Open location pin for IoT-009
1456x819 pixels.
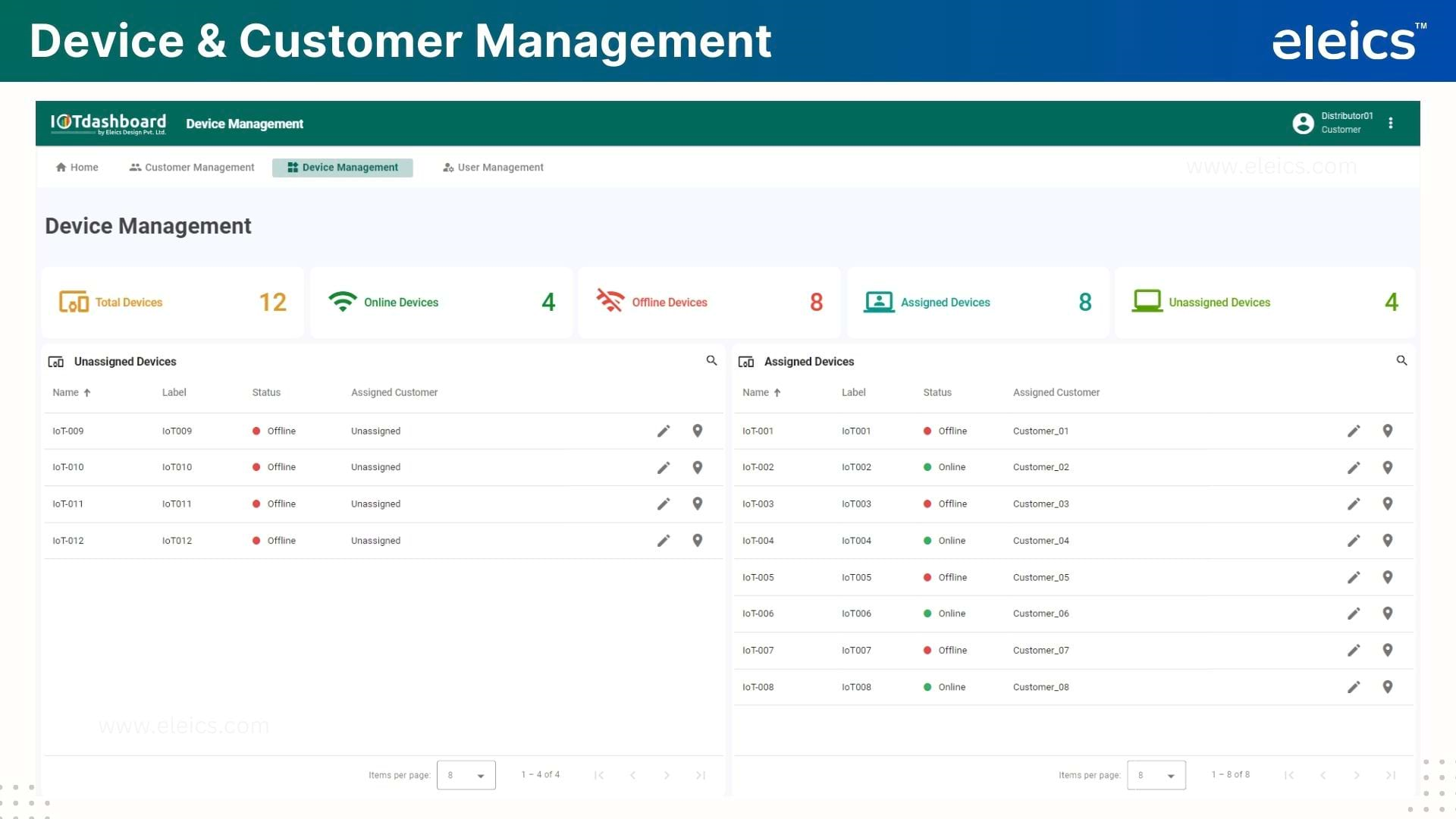(698, 431)
